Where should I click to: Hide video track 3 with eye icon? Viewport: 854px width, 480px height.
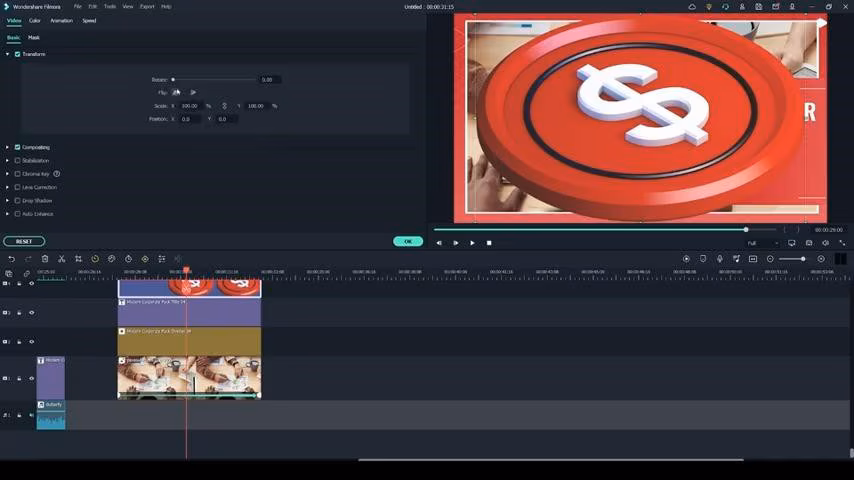(x=32, y=313)
